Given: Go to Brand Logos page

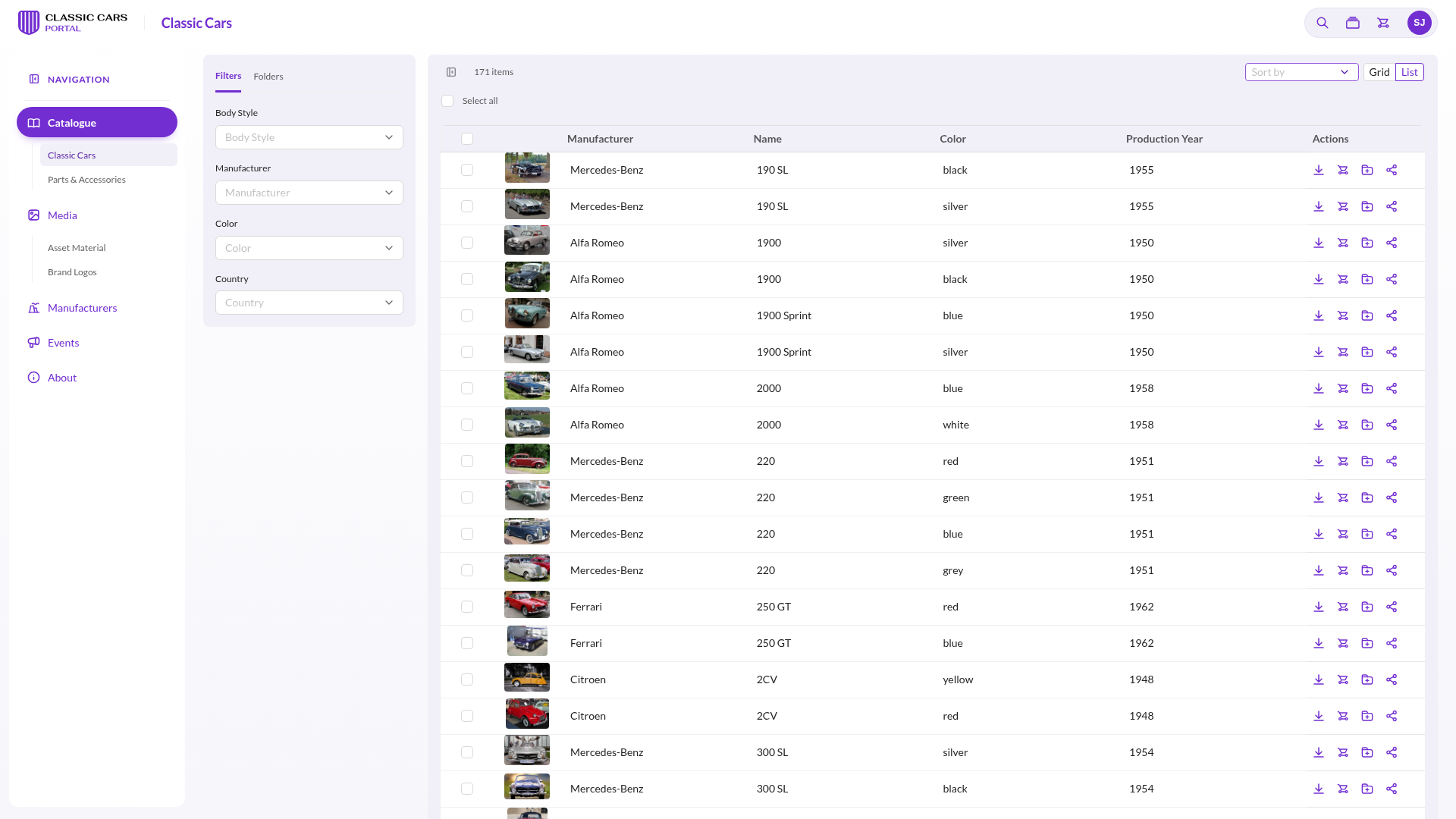Looking at the screenshot, I should pos(72,272).
